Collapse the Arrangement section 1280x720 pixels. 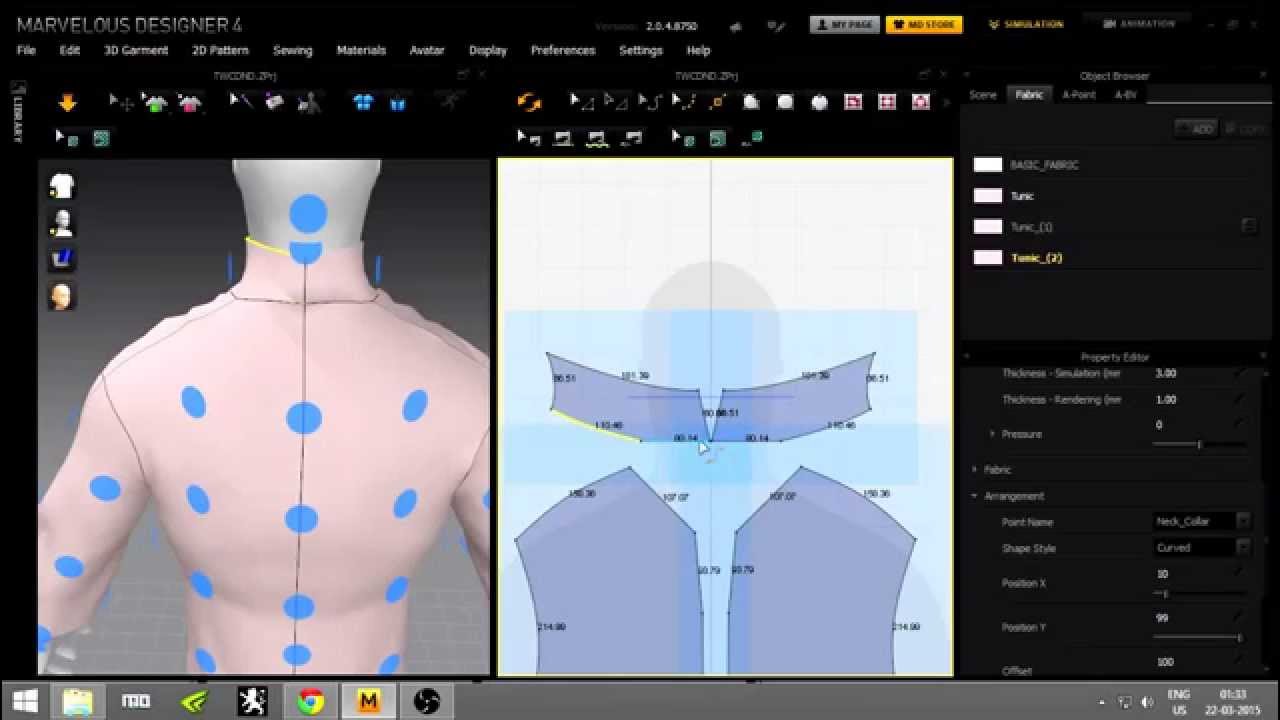pos(975,496)
